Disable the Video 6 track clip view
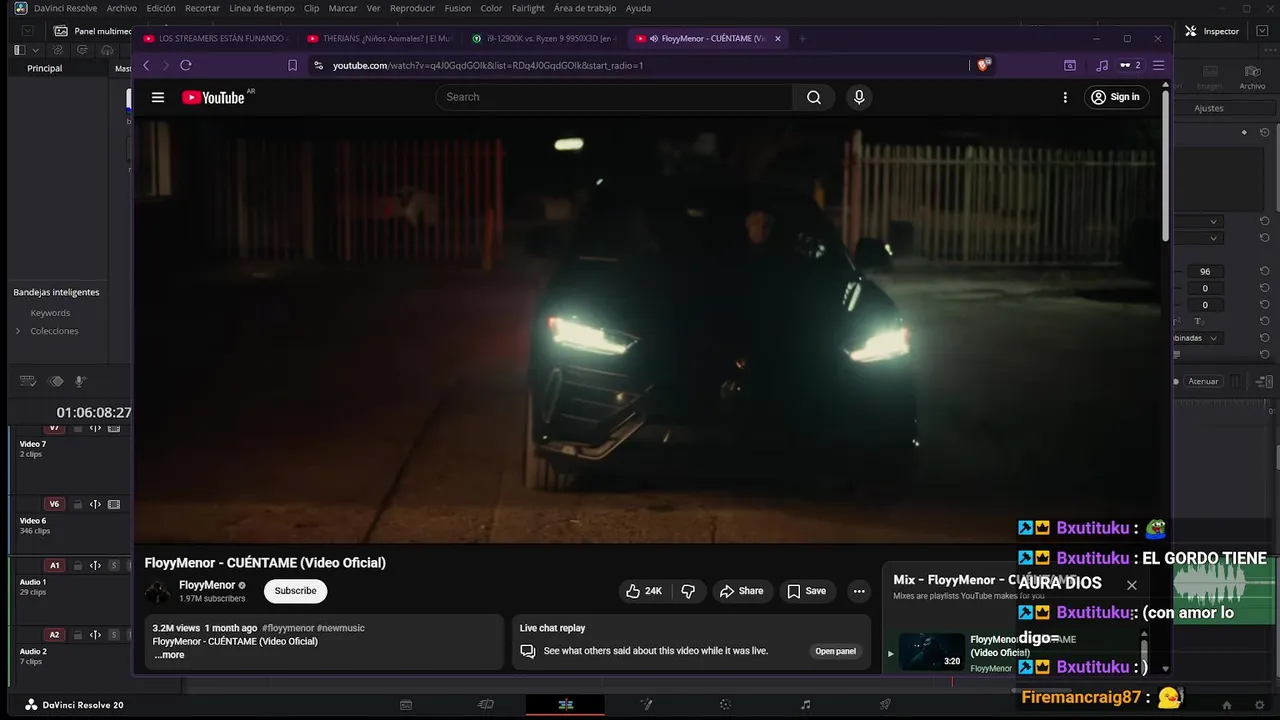The image size is (1280, 720). pos(114,505)
